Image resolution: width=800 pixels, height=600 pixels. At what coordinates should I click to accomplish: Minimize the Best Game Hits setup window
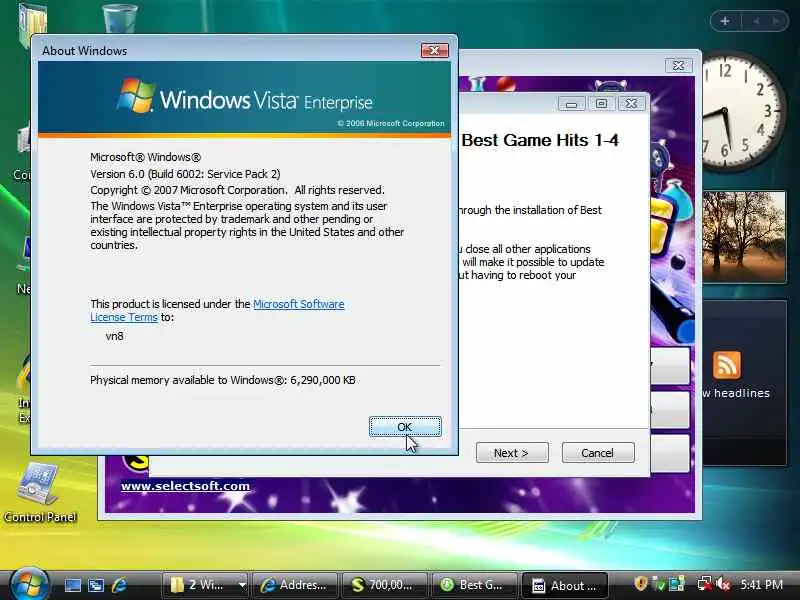pos(571,104)
